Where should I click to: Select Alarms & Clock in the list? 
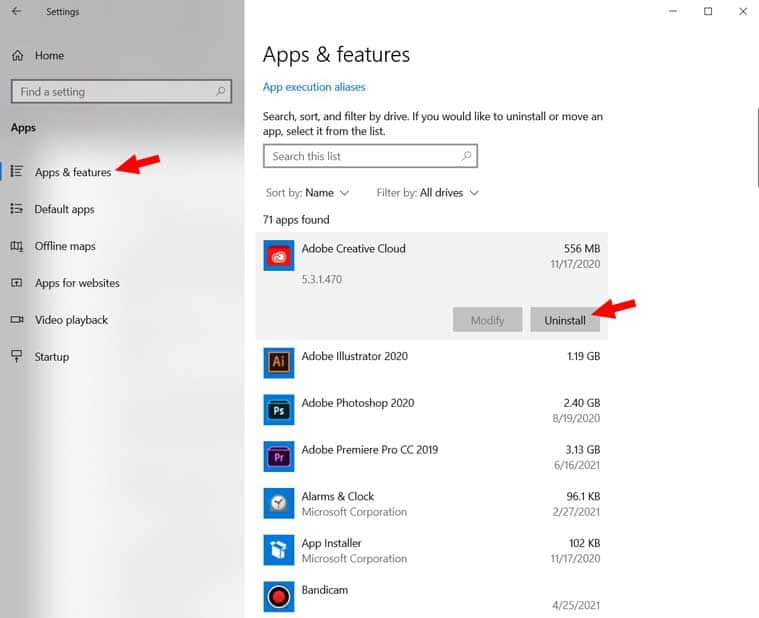432,503
